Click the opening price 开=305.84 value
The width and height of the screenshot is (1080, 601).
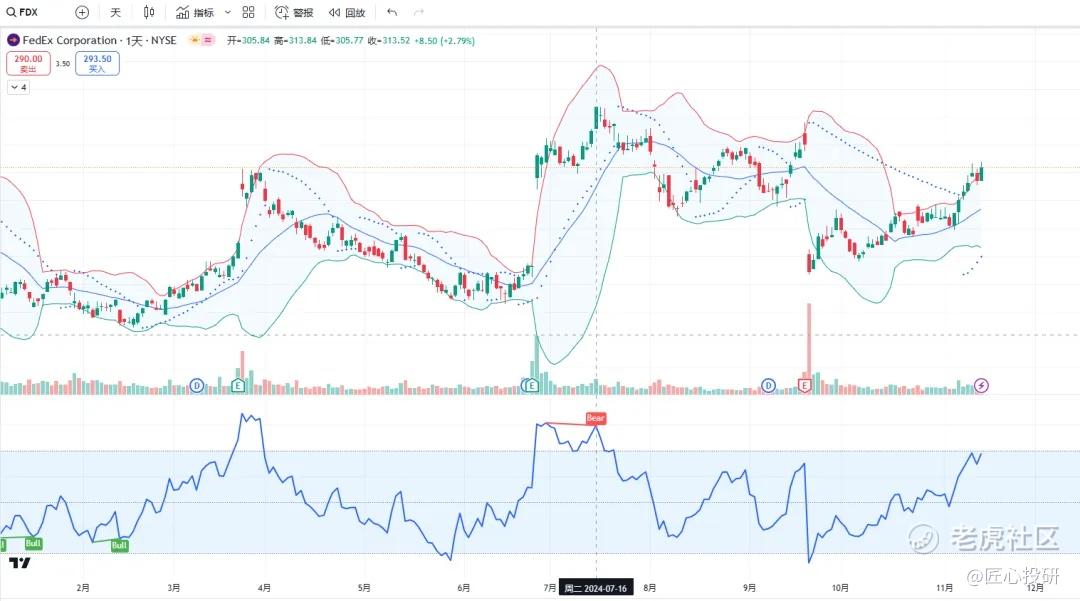[x=249, y=41]
